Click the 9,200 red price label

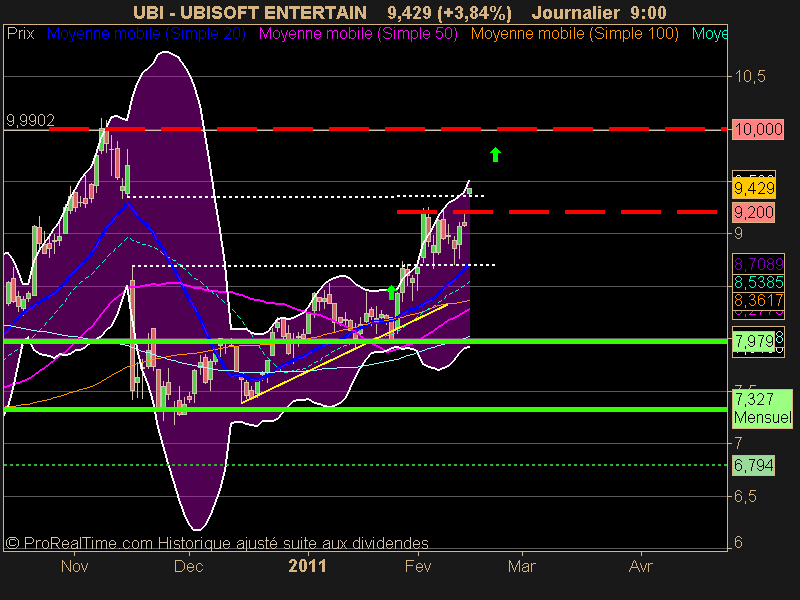point(754,212)
